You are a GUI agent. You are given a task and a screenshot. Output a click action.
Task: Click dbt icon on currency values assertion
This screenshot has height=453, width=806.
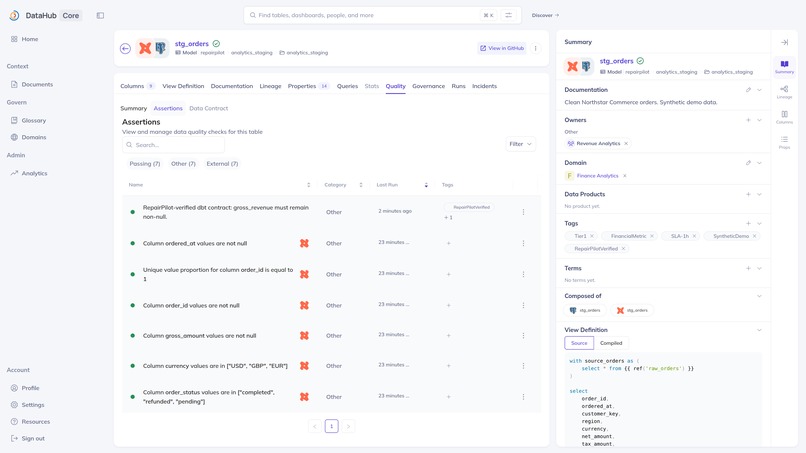[304, 366]
